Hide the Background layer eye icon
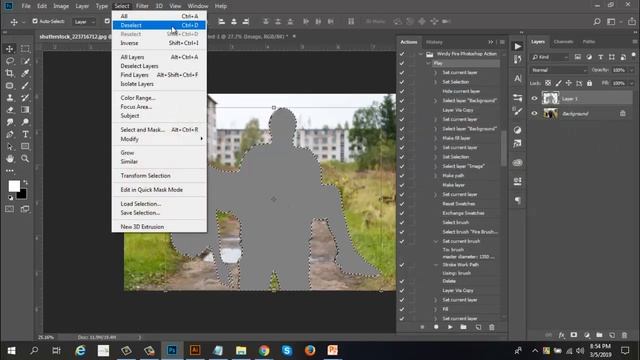This screenshot has height=360, width=640. [534, 113]
